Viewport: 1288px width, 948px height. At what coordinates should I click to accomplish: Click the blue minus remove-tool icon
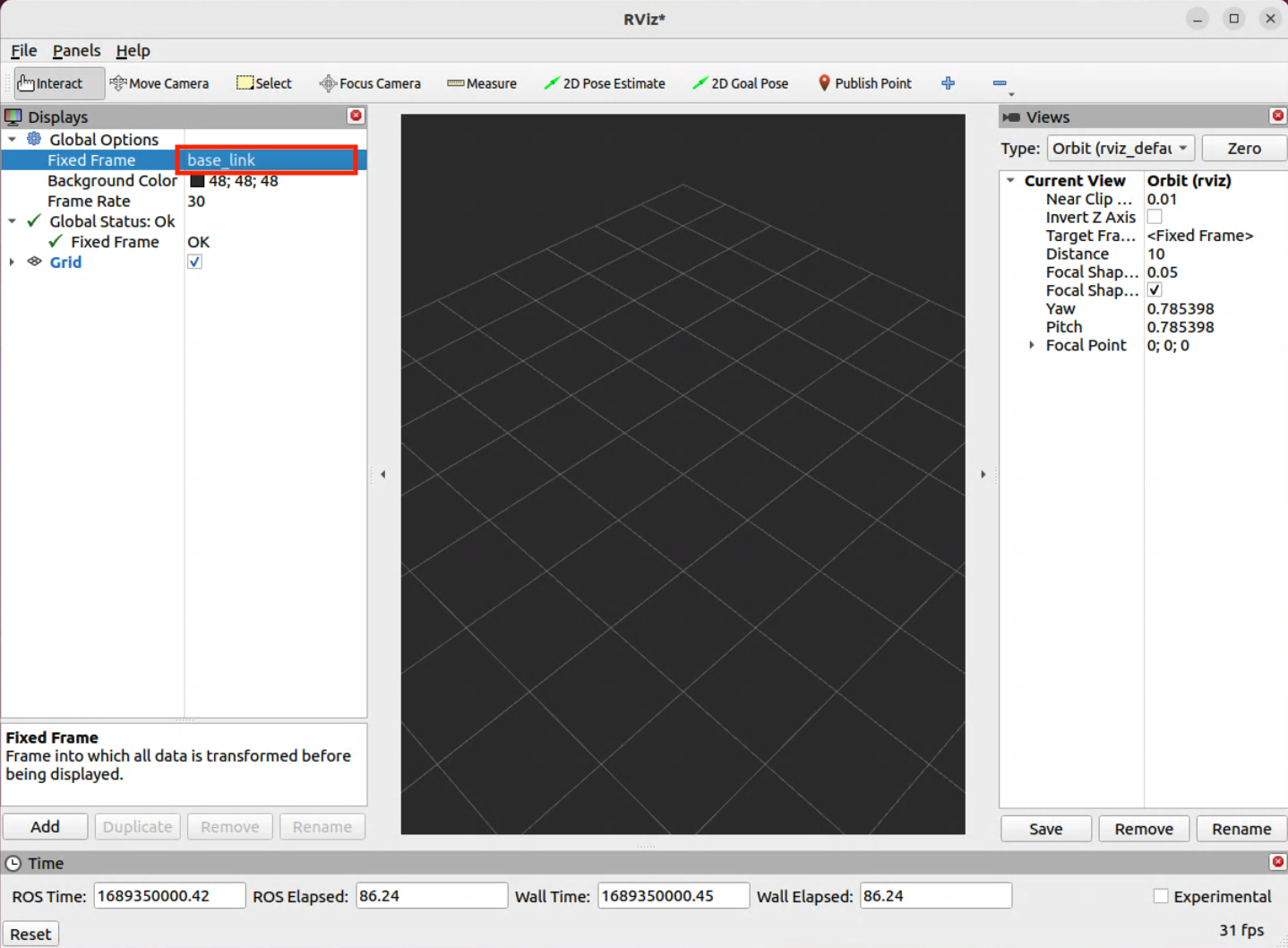[1000, 83]
